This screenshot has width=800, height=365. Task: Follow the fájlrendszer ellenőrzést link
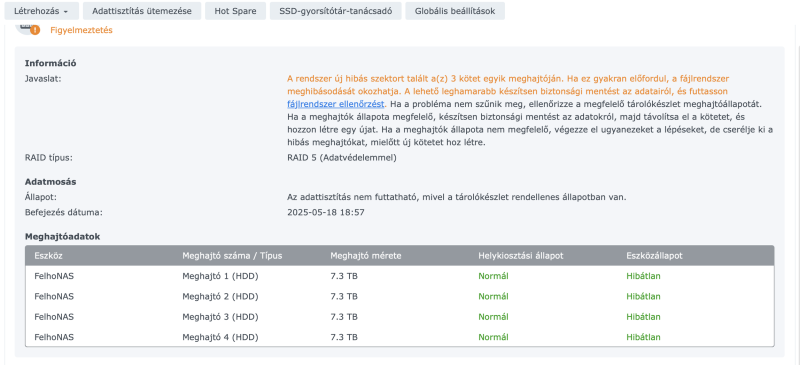[x=335, y=104]
